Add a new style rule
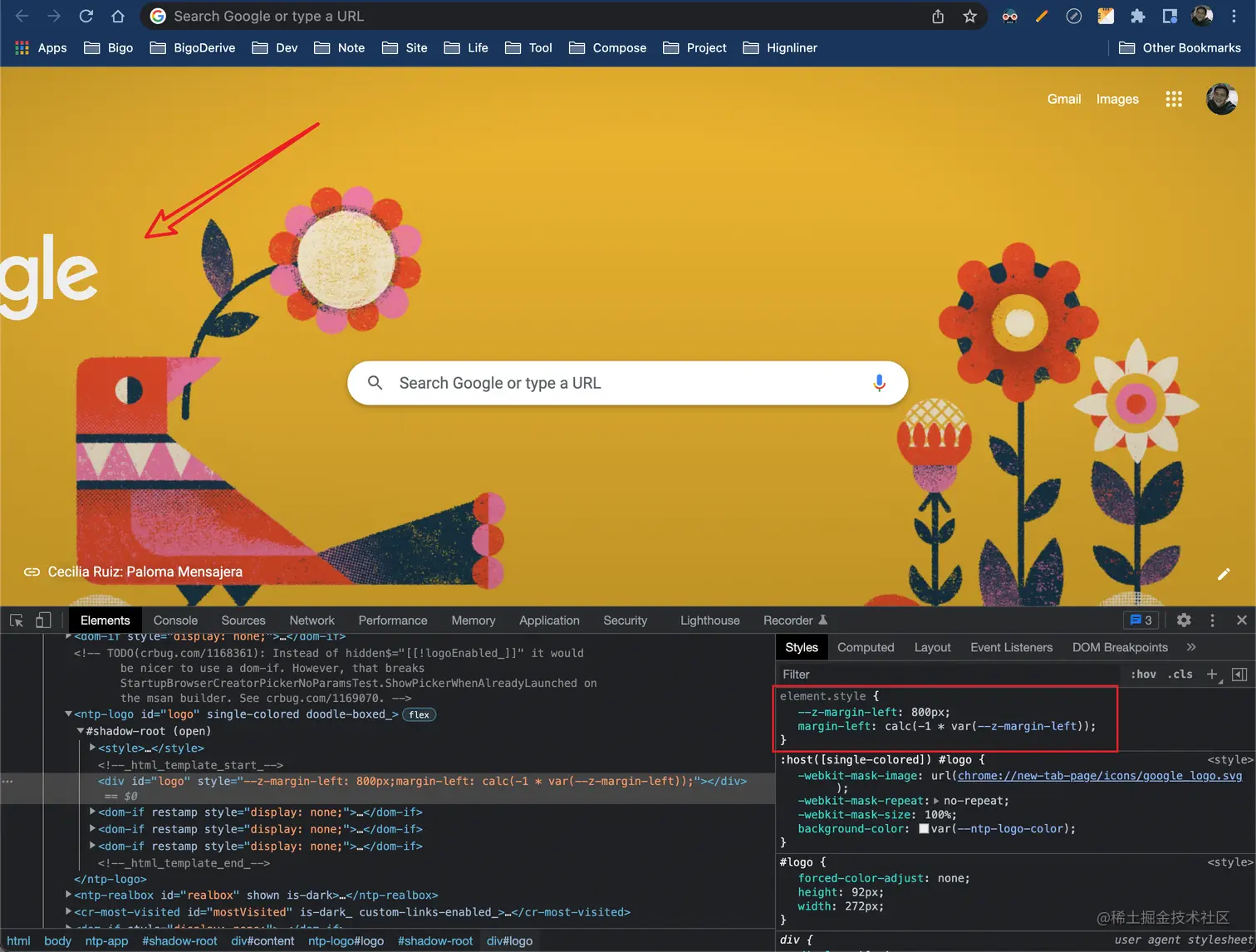This screenshot has width=1256, height=952. (x=1212, y=675)
